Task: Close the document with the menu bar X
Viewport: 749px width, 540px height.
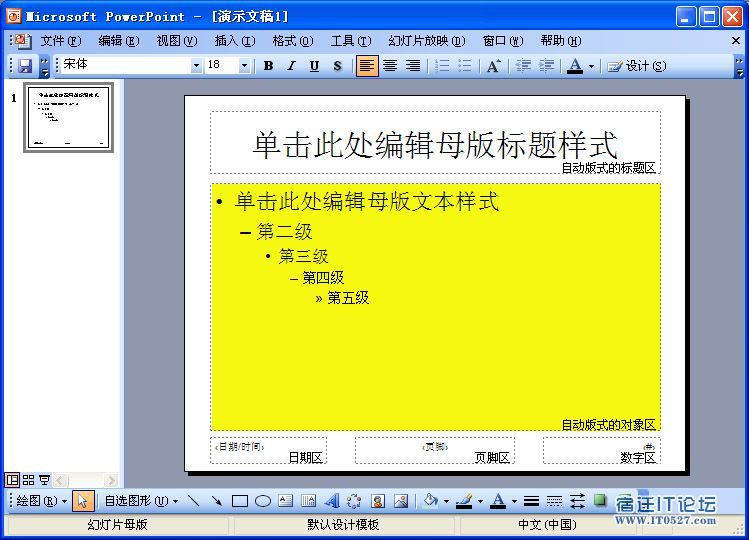Action: pos(736,41)
